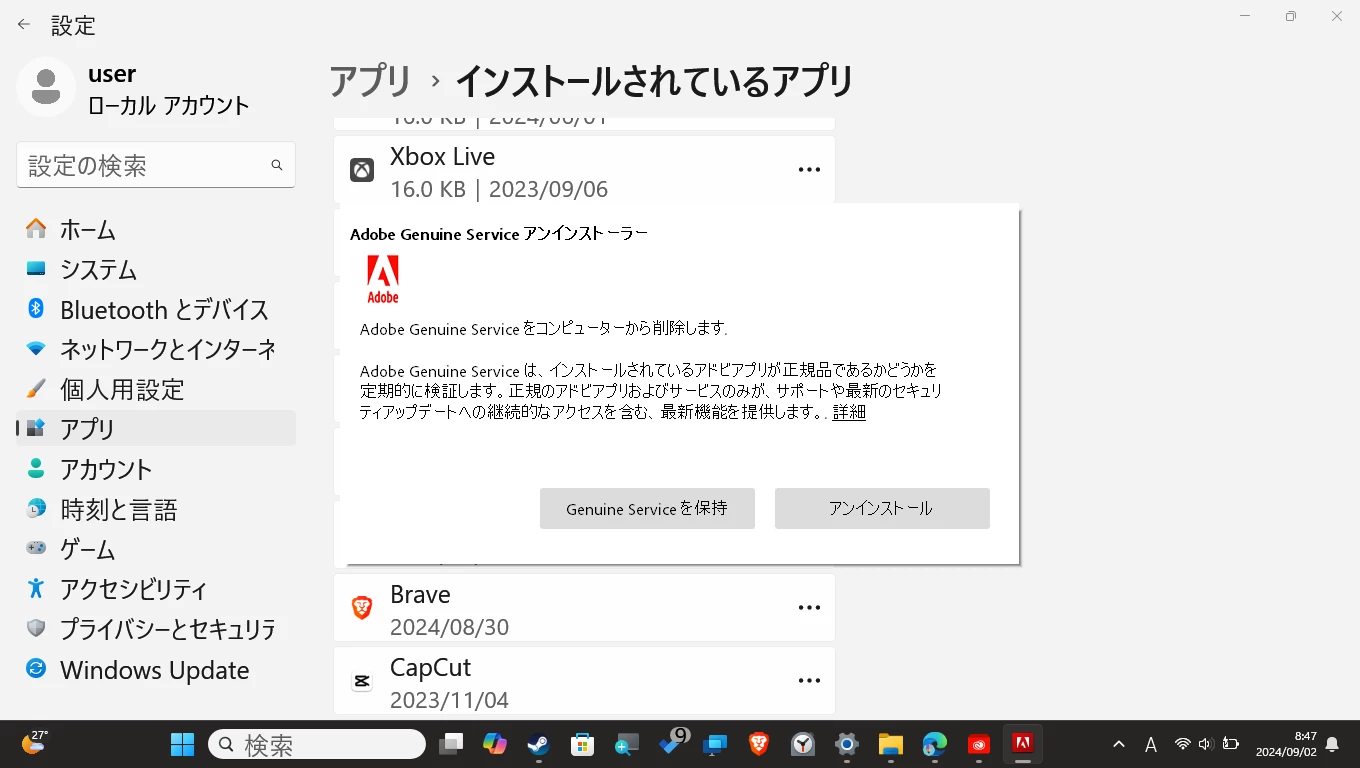This screenshot has height=768, width=1360.
Task: Click the Xbox Live app icon
Action: click(x=362, y=170)
